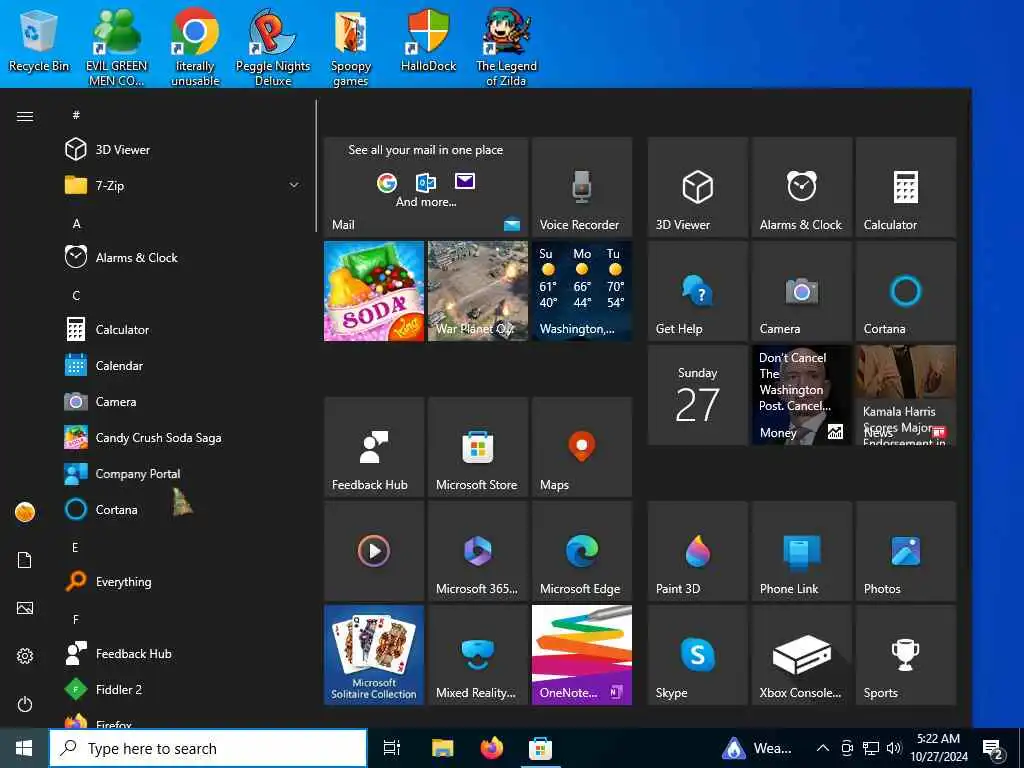Launch Everything from the app list

pos(182,581)
